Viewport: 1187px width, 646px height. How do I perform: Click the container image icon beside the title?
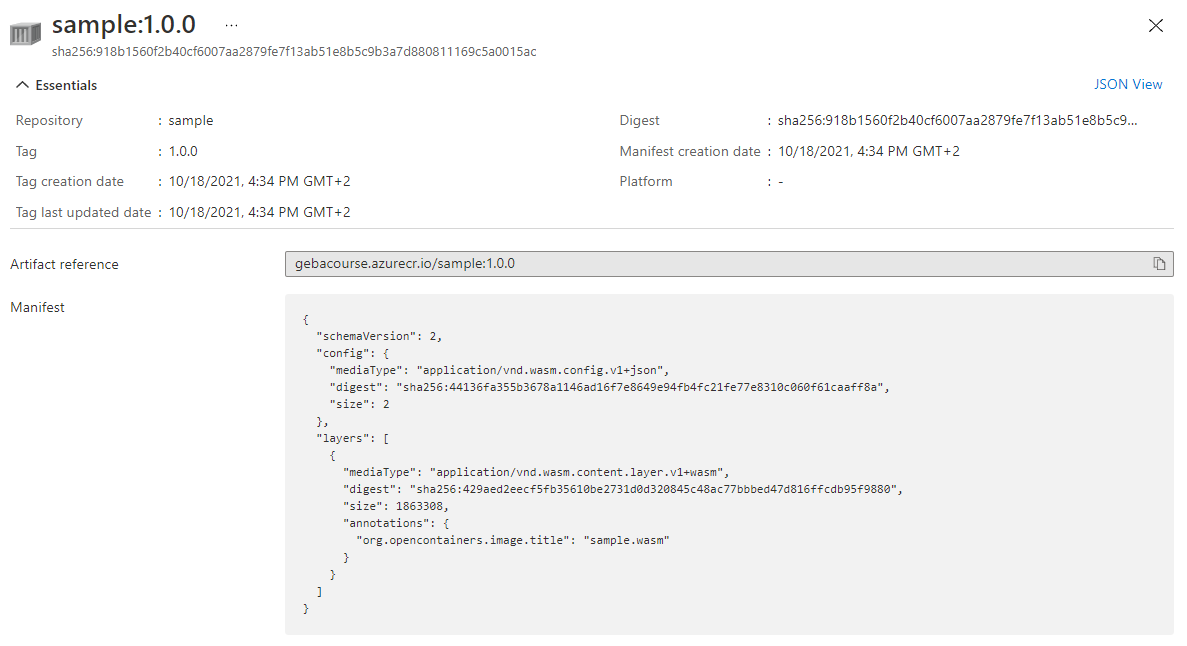click(x=25, y=33)
